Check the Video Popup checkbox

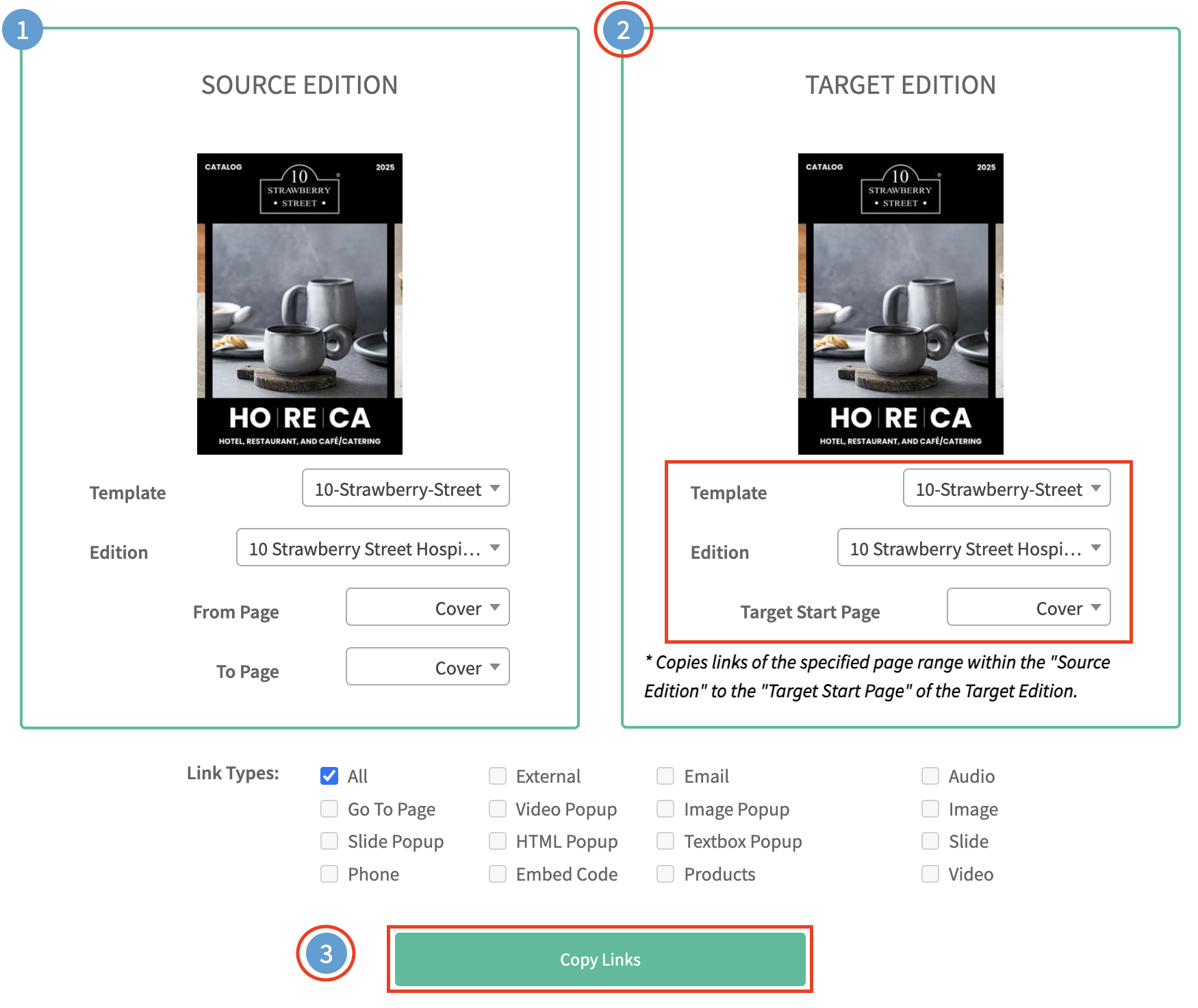pyautogui.click(x=498, y=809)
